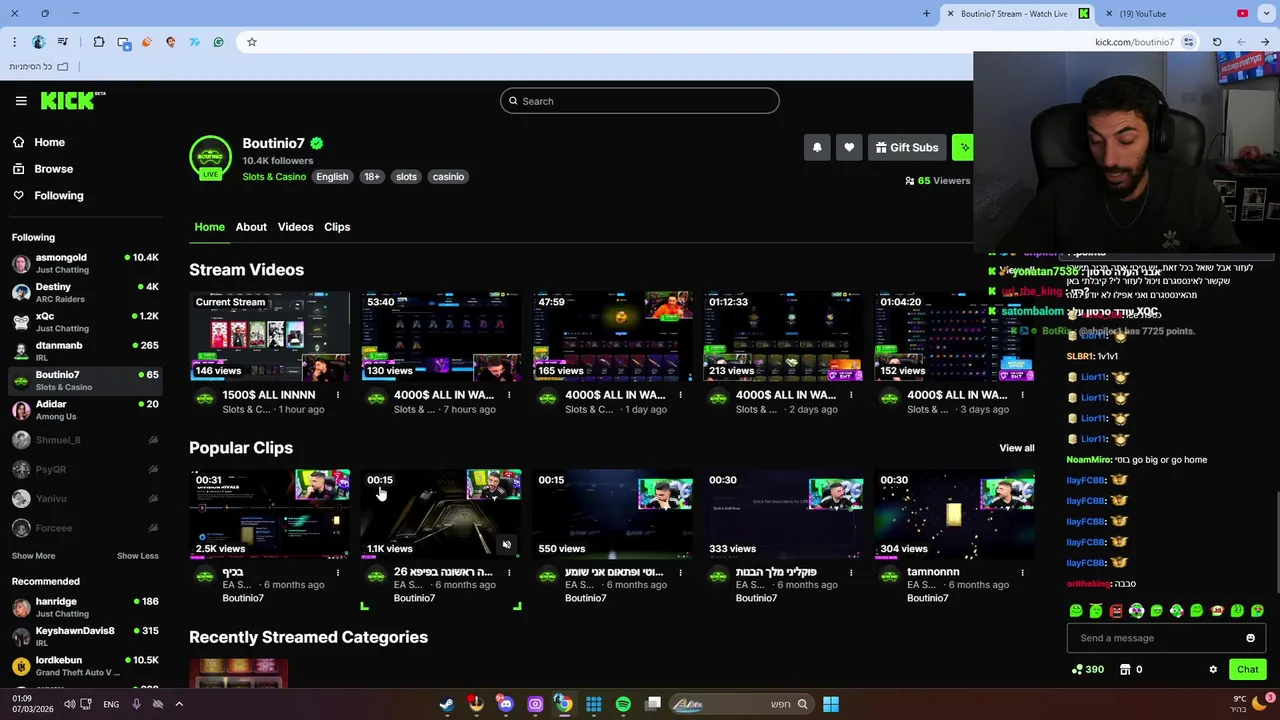Open Following in the sidebar

click(x=58, y=196)
